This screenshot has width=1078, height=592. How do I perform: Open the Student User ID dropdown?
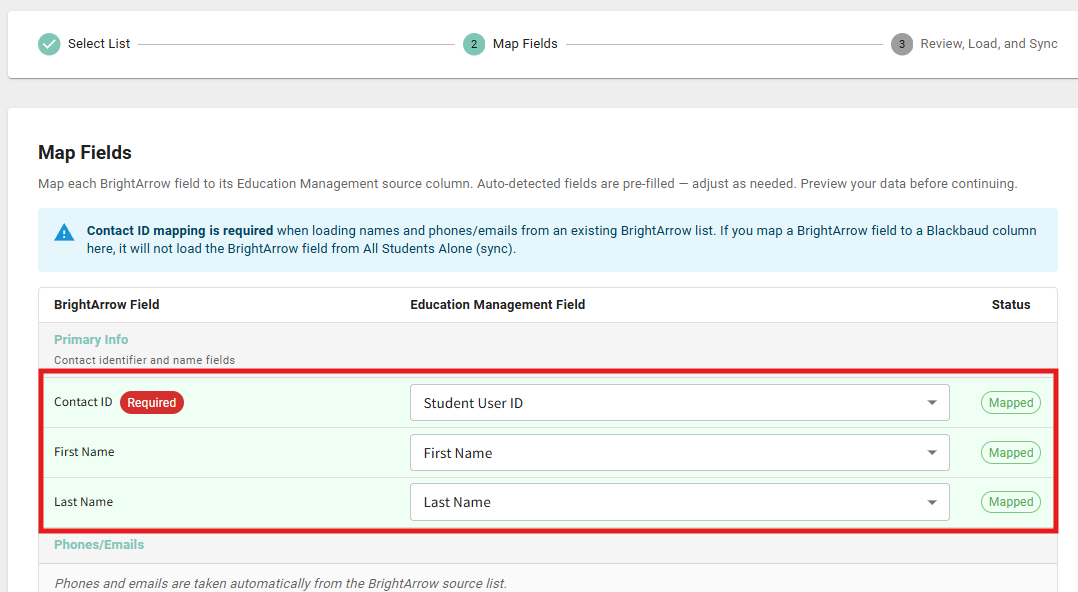coord(679,403)
